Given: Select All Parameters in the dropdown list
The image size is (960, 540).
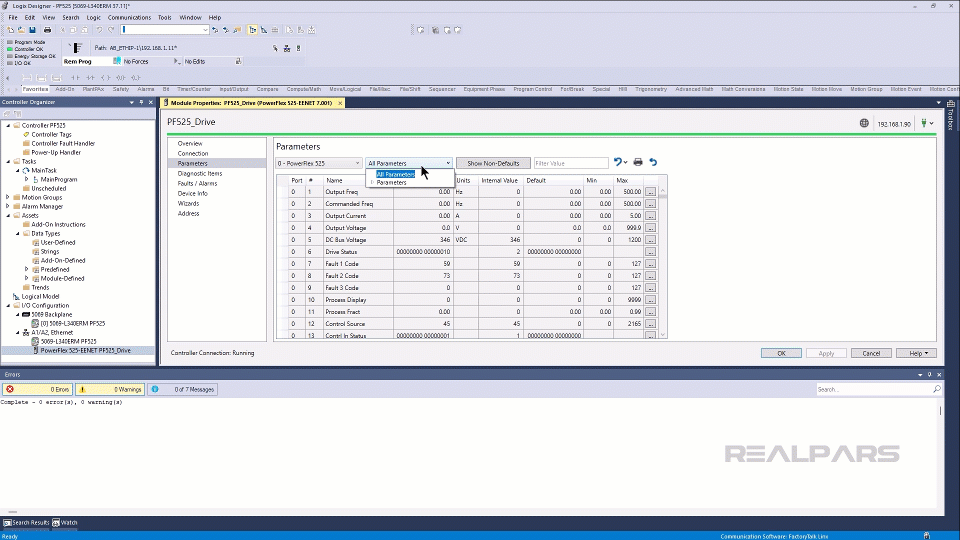Looking at the screenshot, I should [x=396, y=174].
